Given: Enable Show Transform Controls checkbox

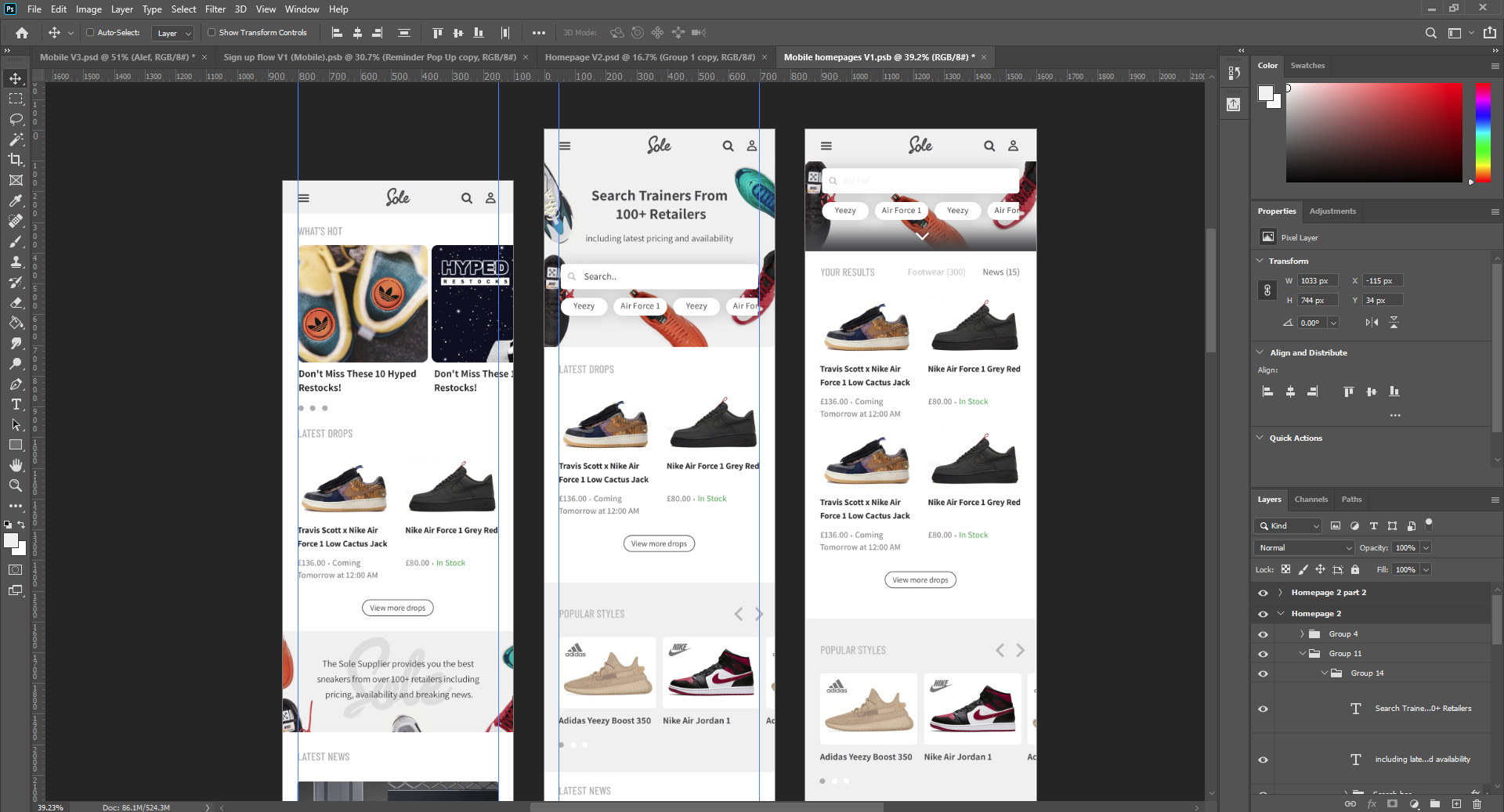Looking at the screenshot, I should (x=211, y=33).
